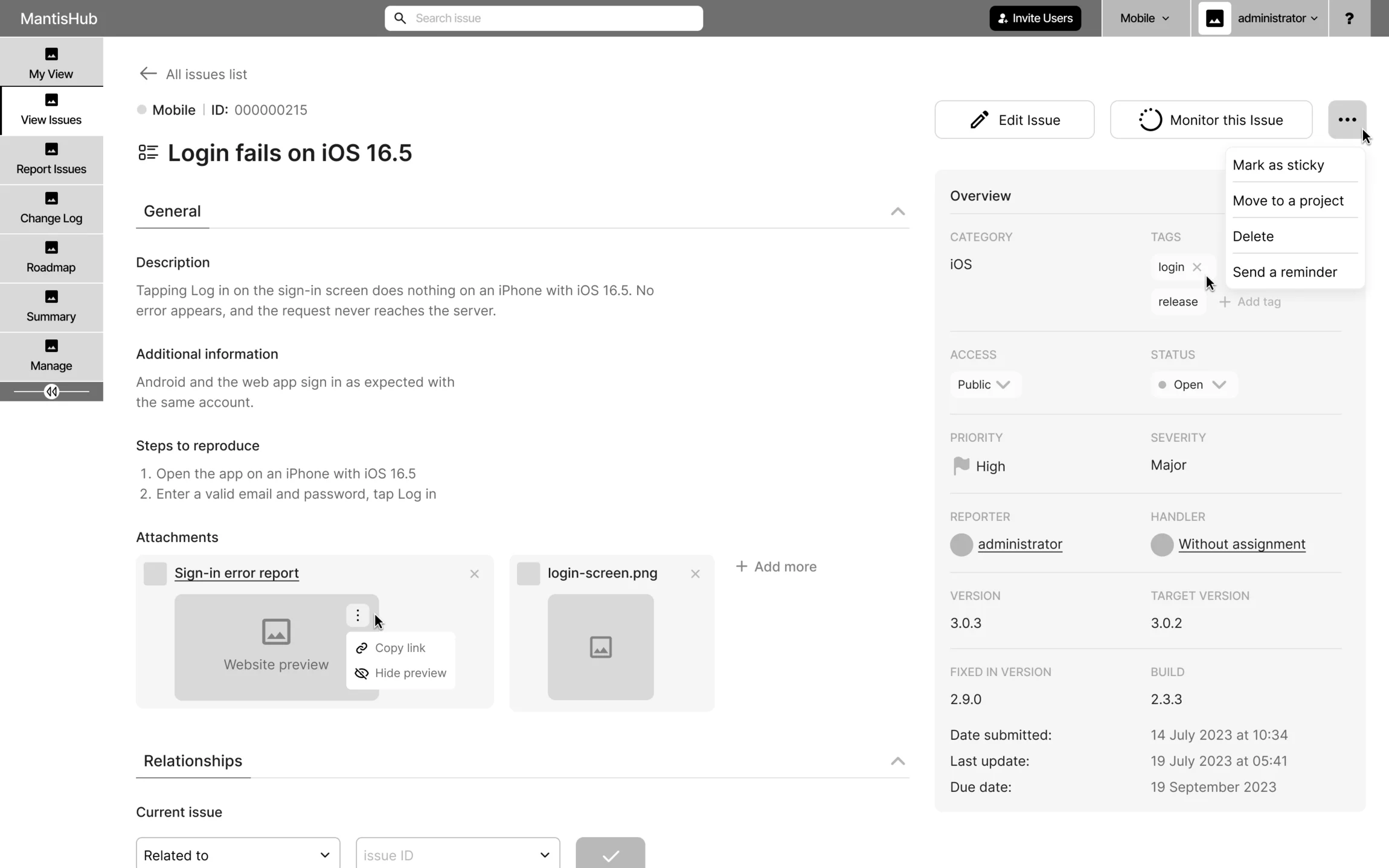Switch to the General tab
Viewport: 1389px width, 868px height.
pos(172,211)
